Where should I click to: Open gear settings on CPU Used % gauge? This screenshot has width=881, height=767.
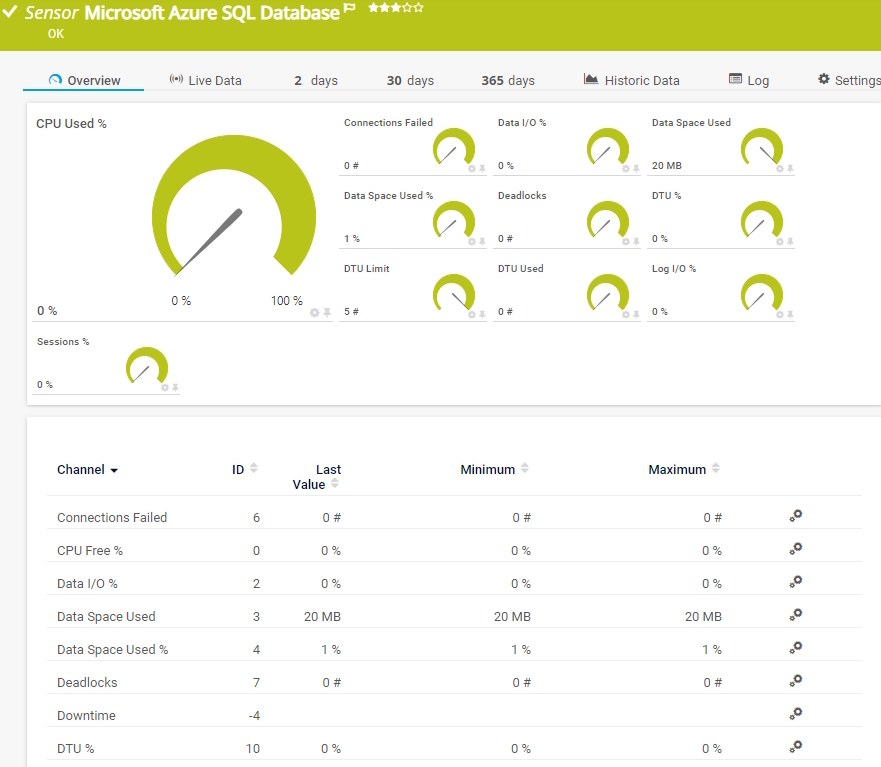click(314, 313)
